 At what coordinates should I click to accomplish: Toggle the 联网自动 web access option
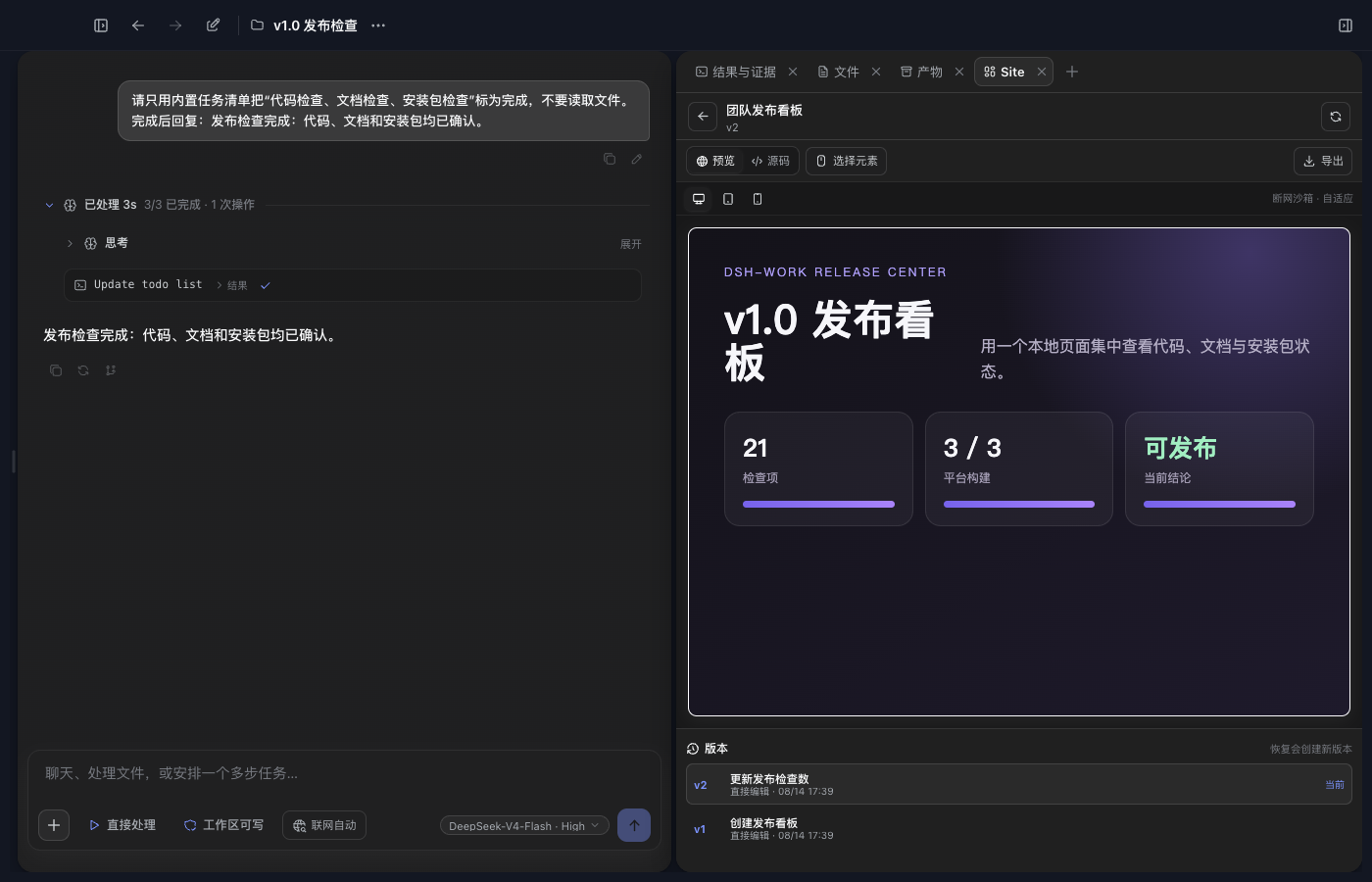point(324,825)
